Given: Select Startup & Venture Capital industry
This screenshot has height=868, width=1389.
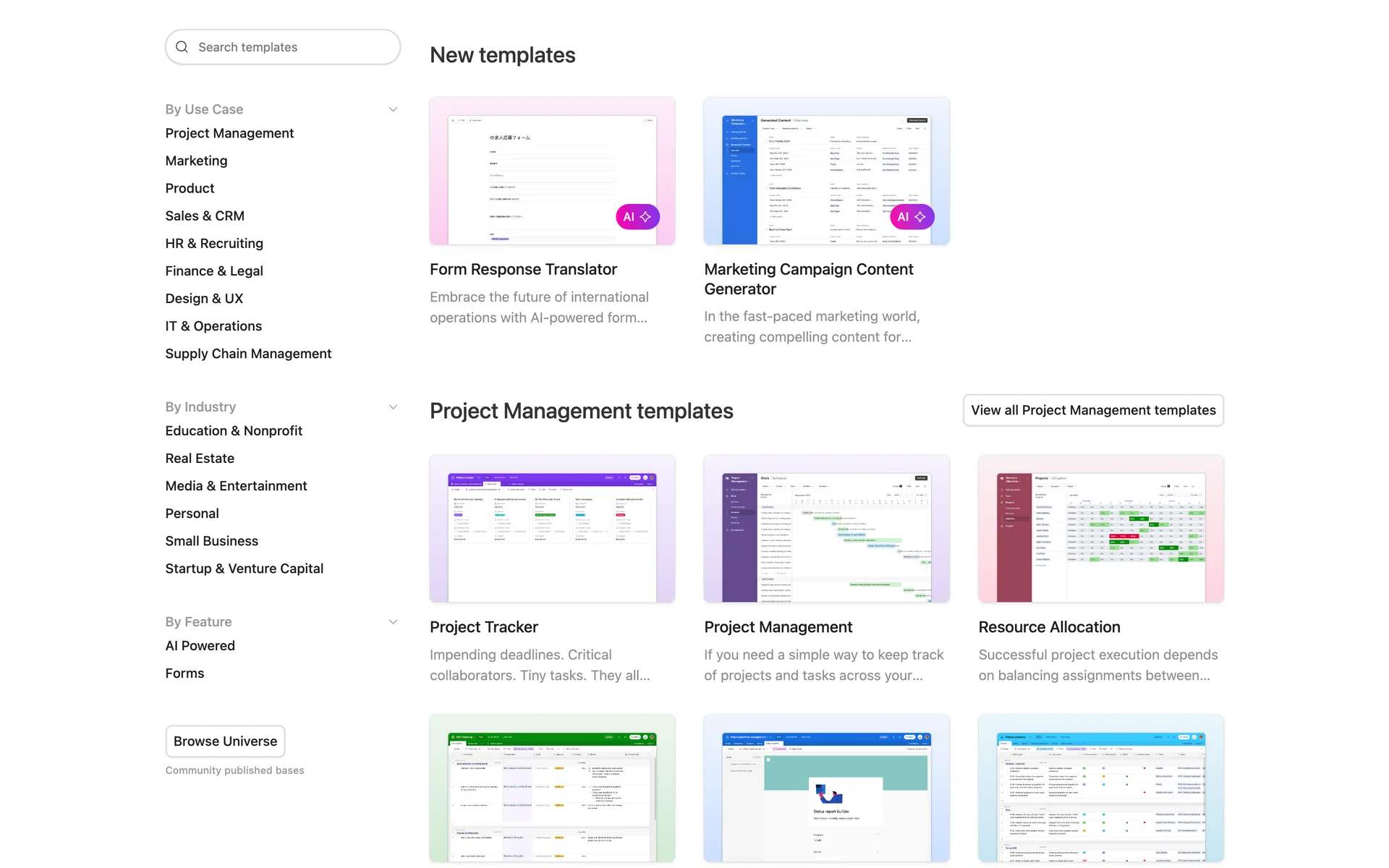Looking at the screenshot, I should click(244, 569).
